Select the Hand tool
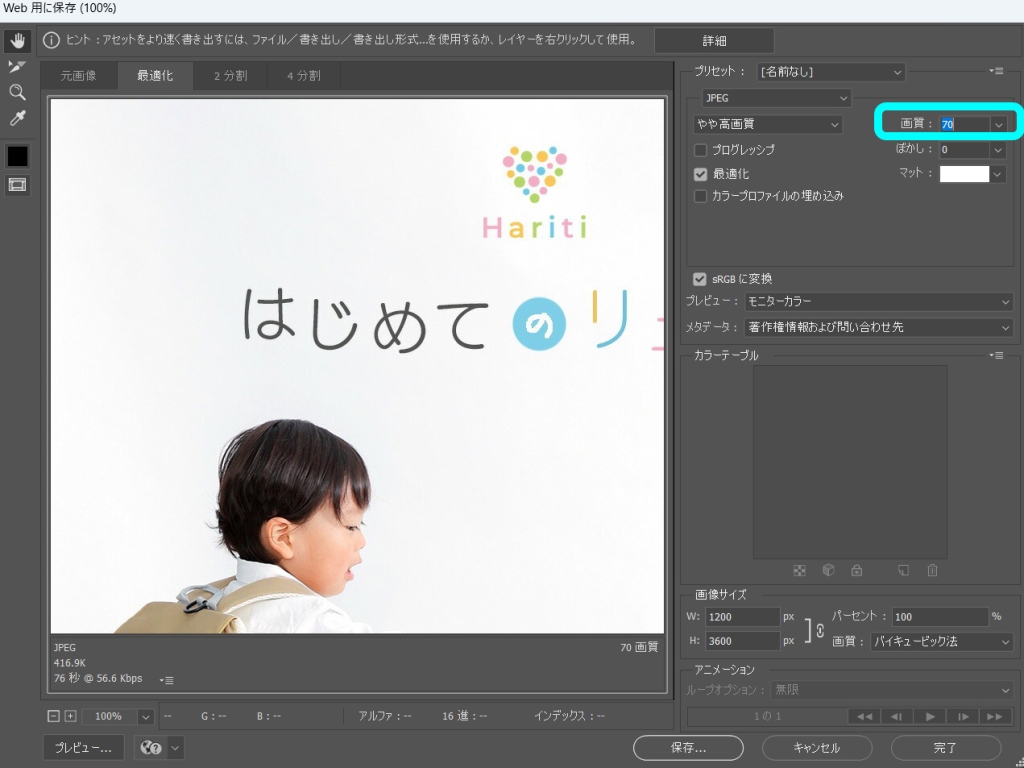The height and width of the screenshot is (768, 1024). coord(17,41)
